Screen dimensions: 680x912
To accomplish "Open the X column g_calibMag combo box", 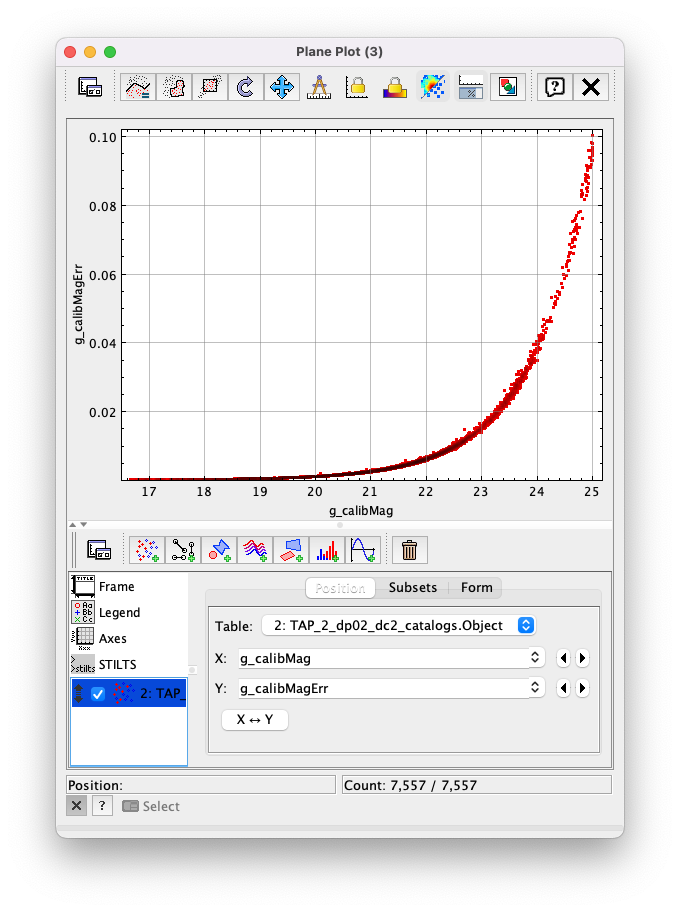I will click(x=391, y=658).
